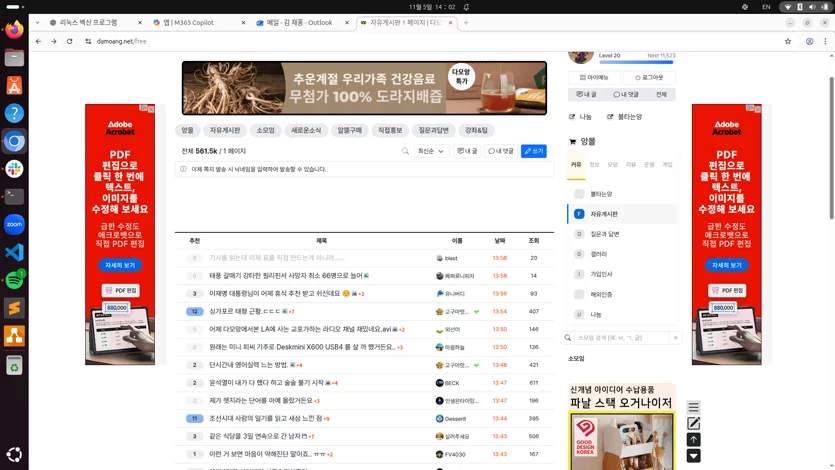Open post '싱가포르 태형 근황'

(245, 311)
